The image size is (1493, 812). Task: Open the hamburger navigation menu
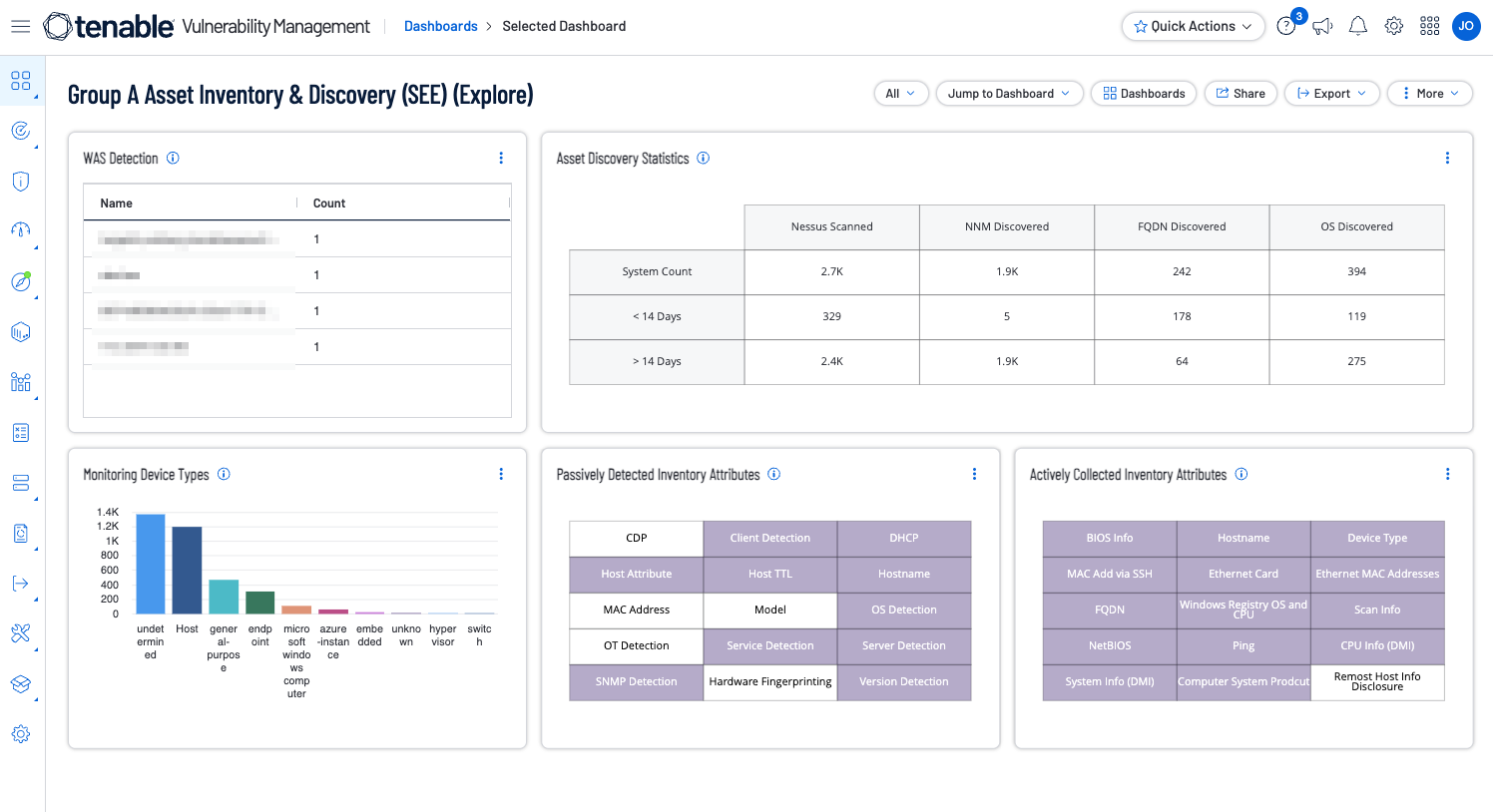pyautogui.click(x=20, y=27)
